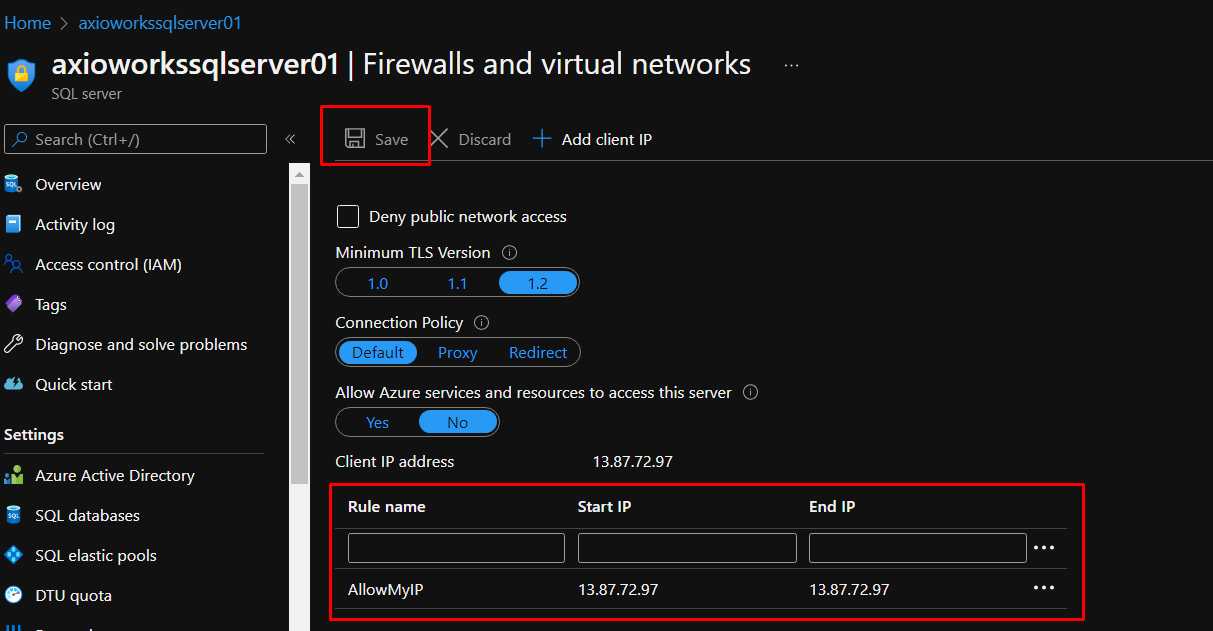The width and height of the screenshot is (1213, 631).
Task: Set Connection Policy to Proxy
Action: coord(458,353)
